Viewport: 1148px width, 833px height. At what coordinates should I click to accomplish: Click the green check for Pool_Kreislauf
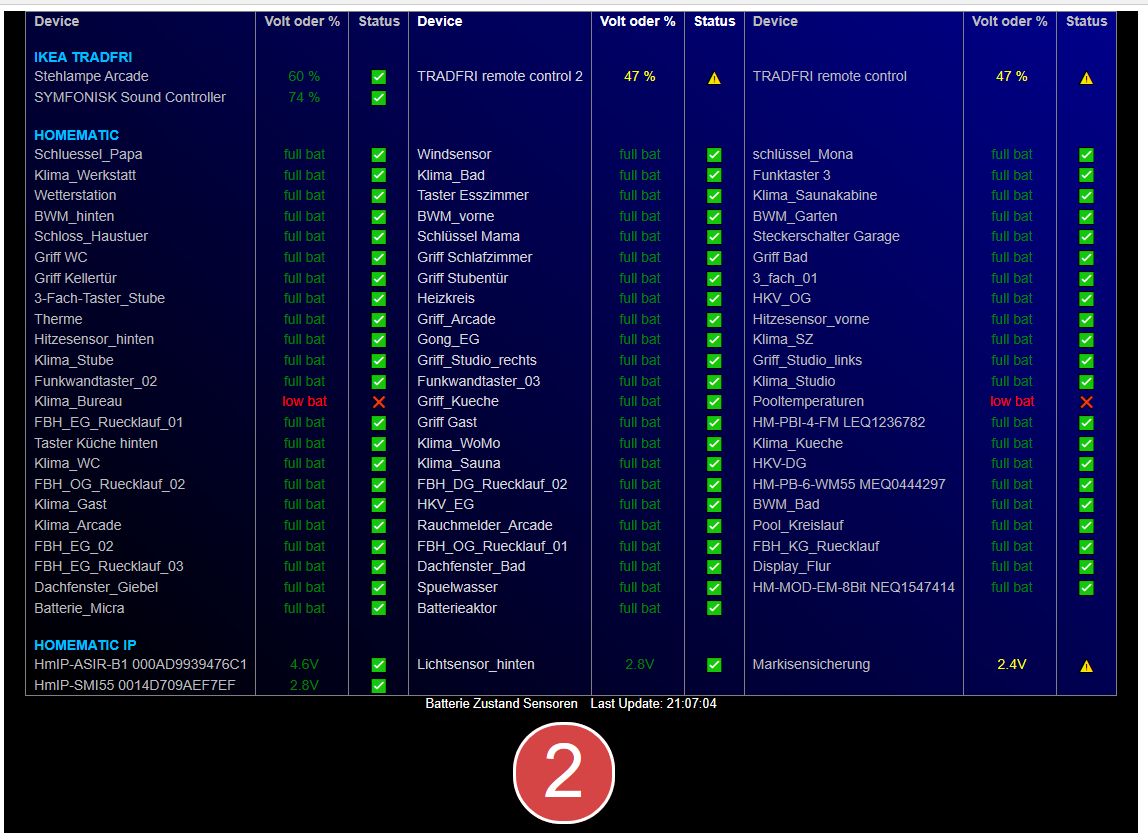pyautogui.click(x=1086, y=526)
